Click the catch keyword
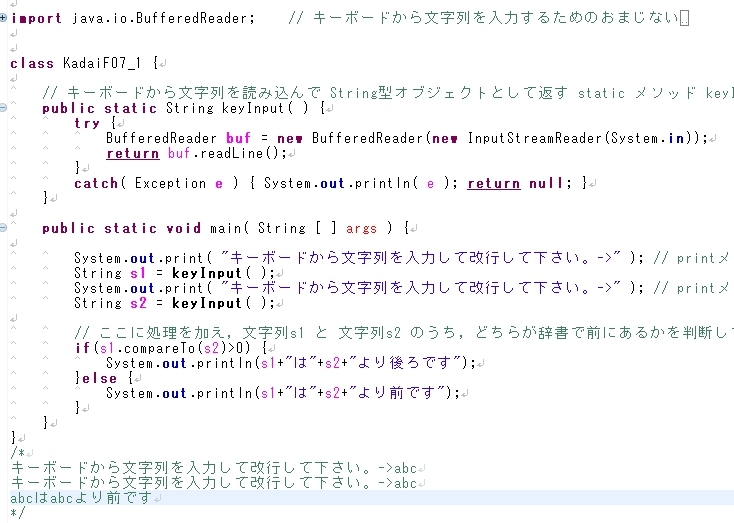The width and height of the screenshot is (734, 523). pyautogui.click(x=95, y=183)
